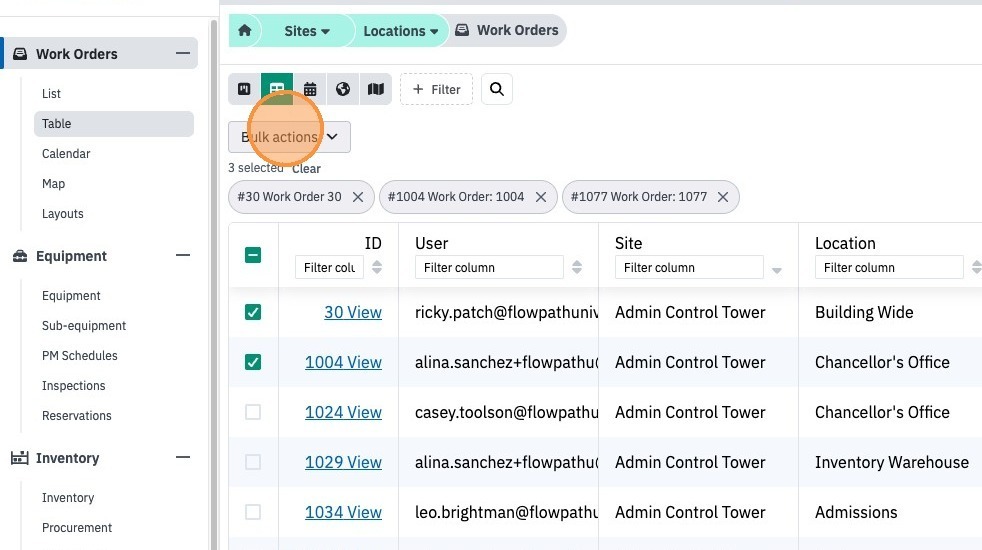Uncheck row 1004 checkbox
Screen dimensions: 982x550
[253, 362]
